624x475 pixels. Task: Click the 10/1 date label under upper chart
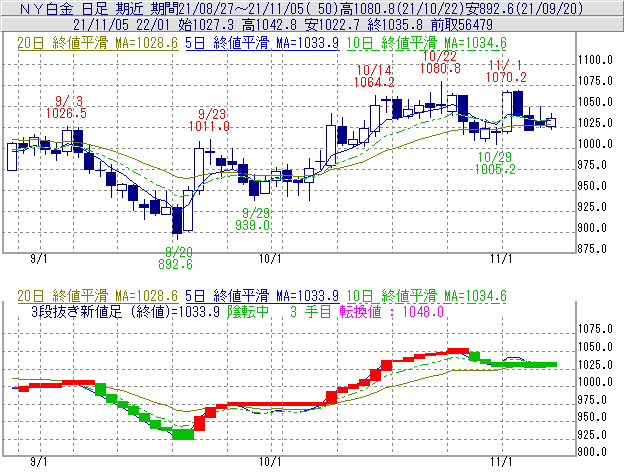pyautogui.click(x=270, y=259)
